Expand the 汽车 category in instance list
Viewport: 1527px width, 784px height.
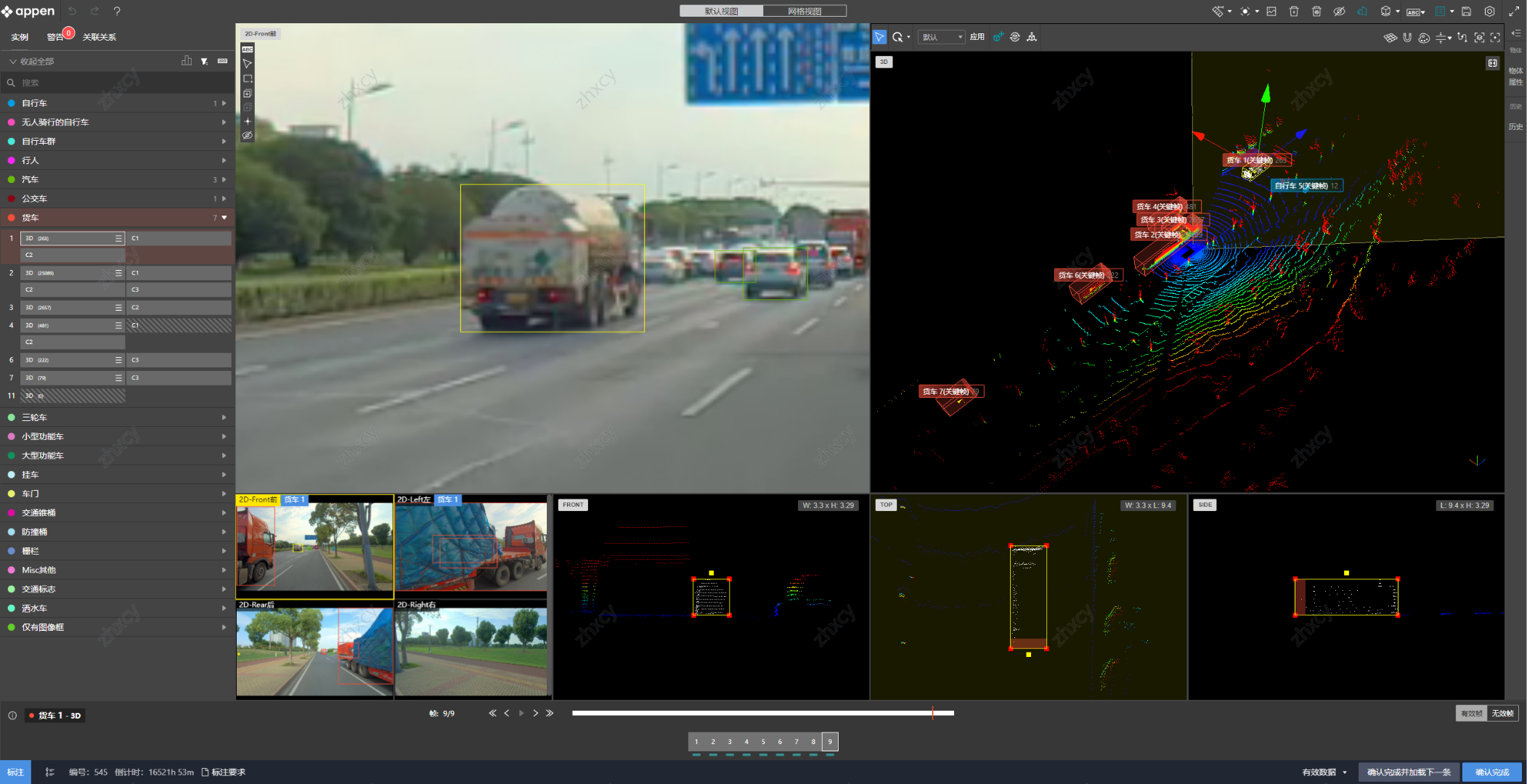click(x=224, y=179)
